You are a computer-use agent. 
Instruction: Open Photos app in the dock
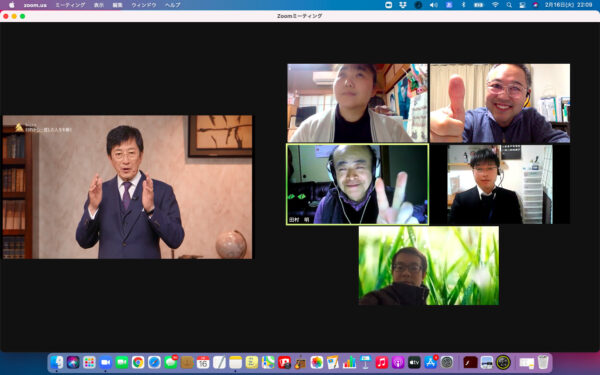[x=316, y=362]
